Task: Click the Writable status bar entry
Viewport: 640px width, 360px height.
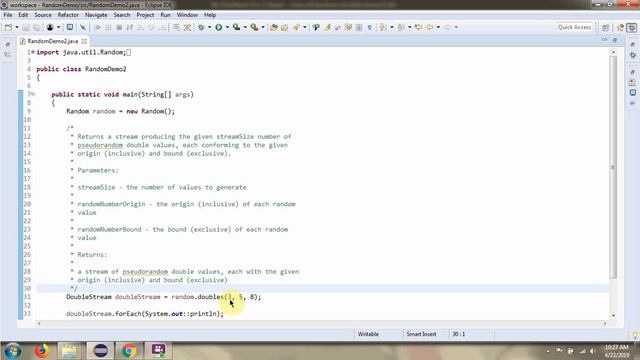Action: coord(368,334)
